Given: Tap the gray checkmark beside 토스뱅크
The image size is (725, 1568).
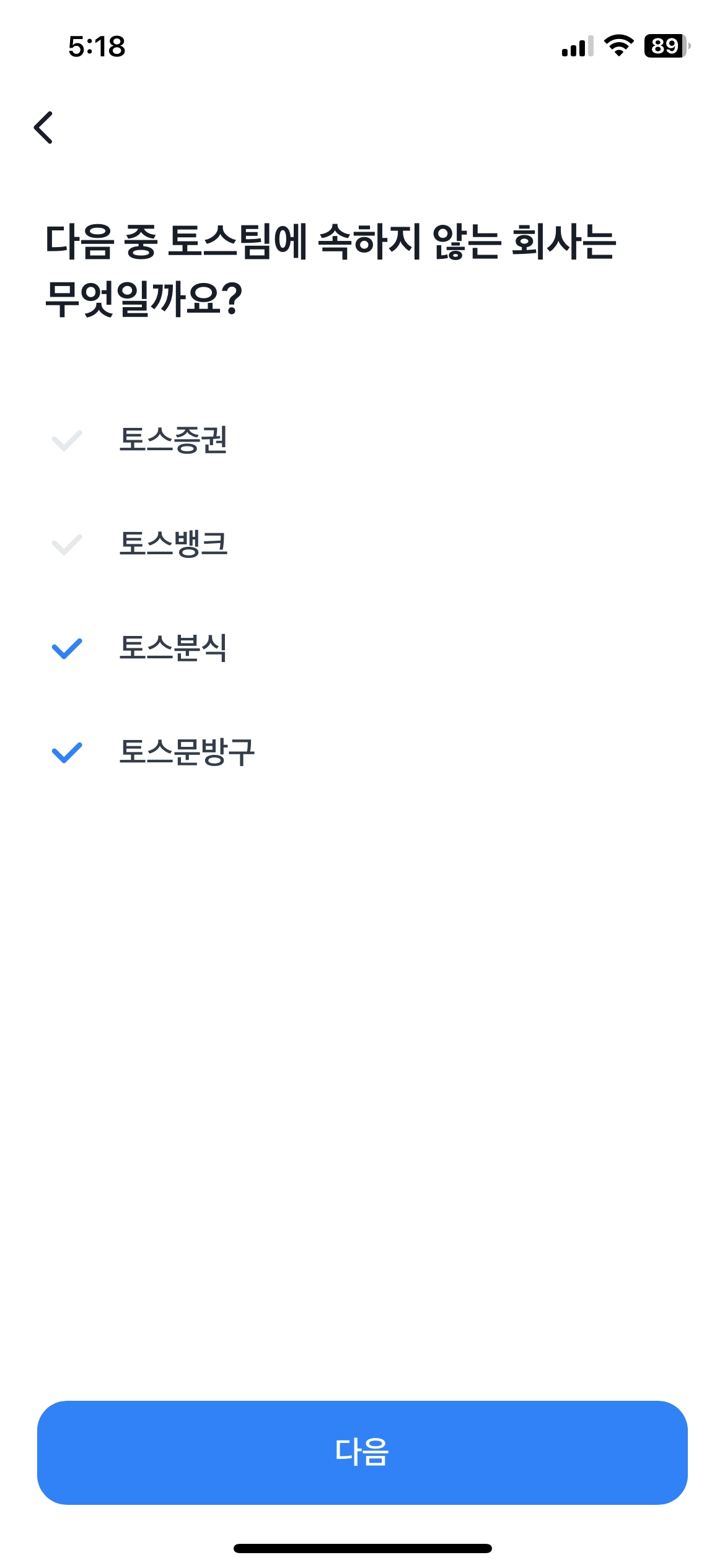Looking at the screenshot, I should pos(66,544).
